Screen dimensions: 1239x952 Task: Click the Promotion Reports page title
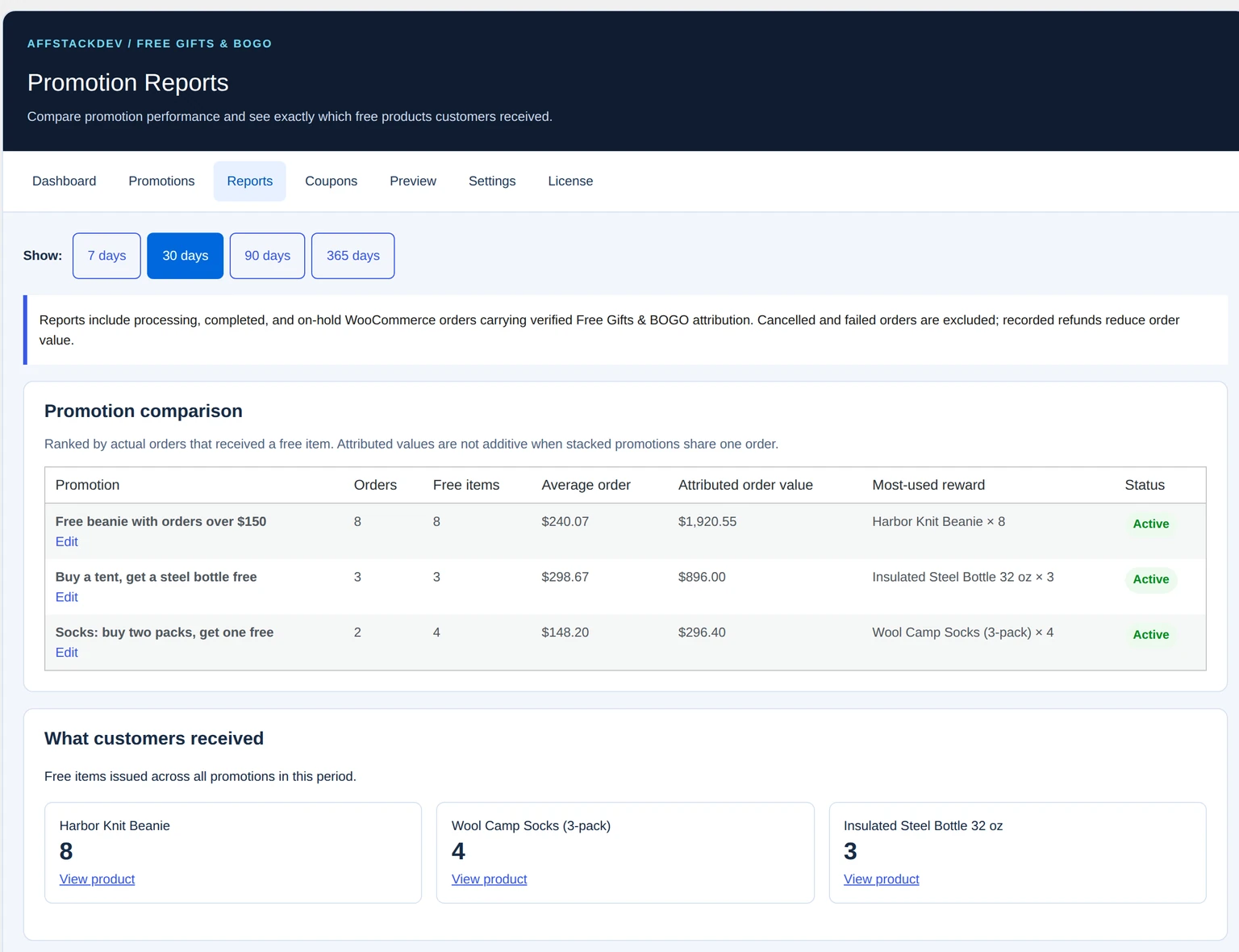click(127, 82)
